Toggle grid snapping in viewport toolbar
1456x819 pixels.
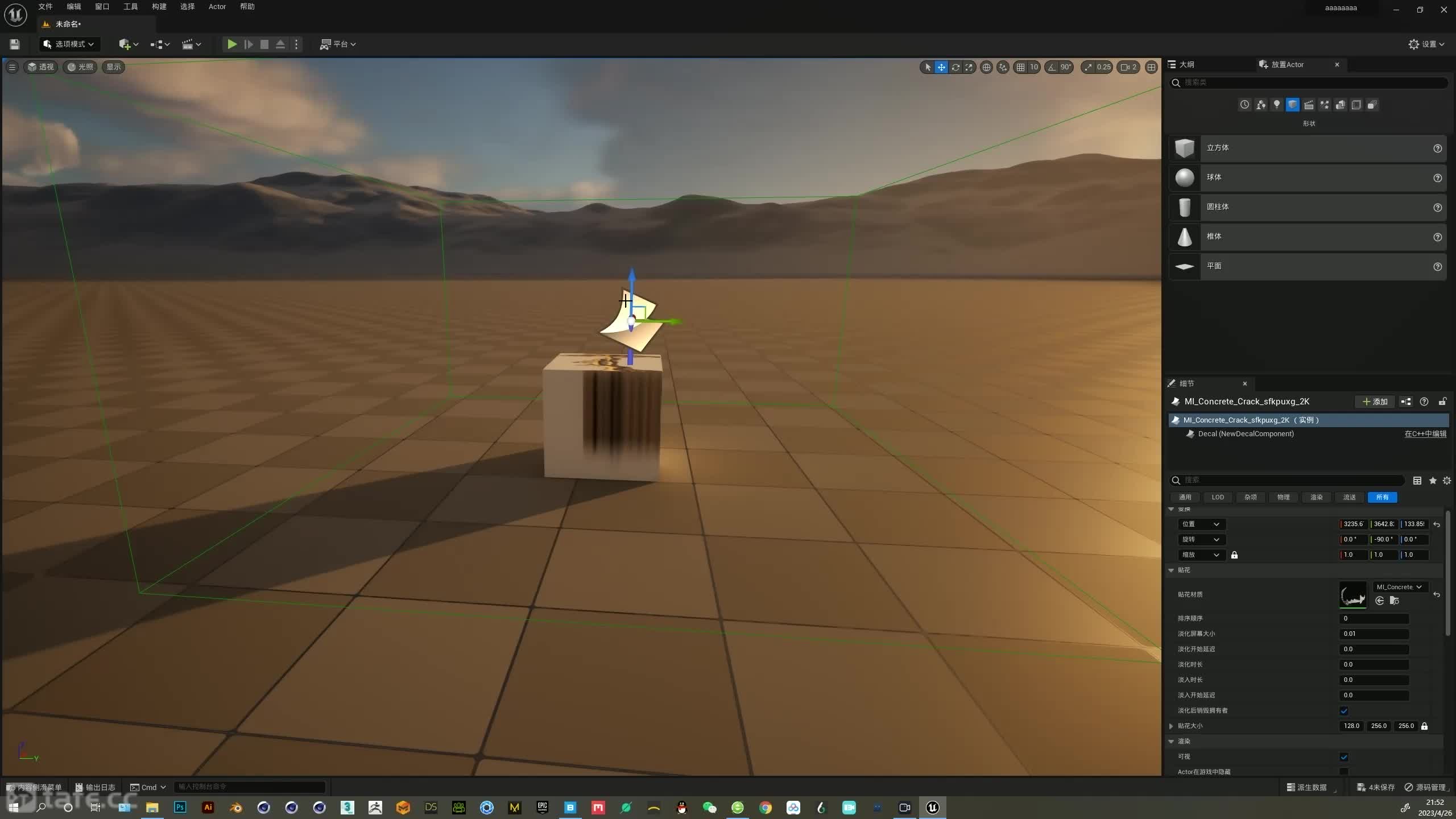pos(1021,67)
